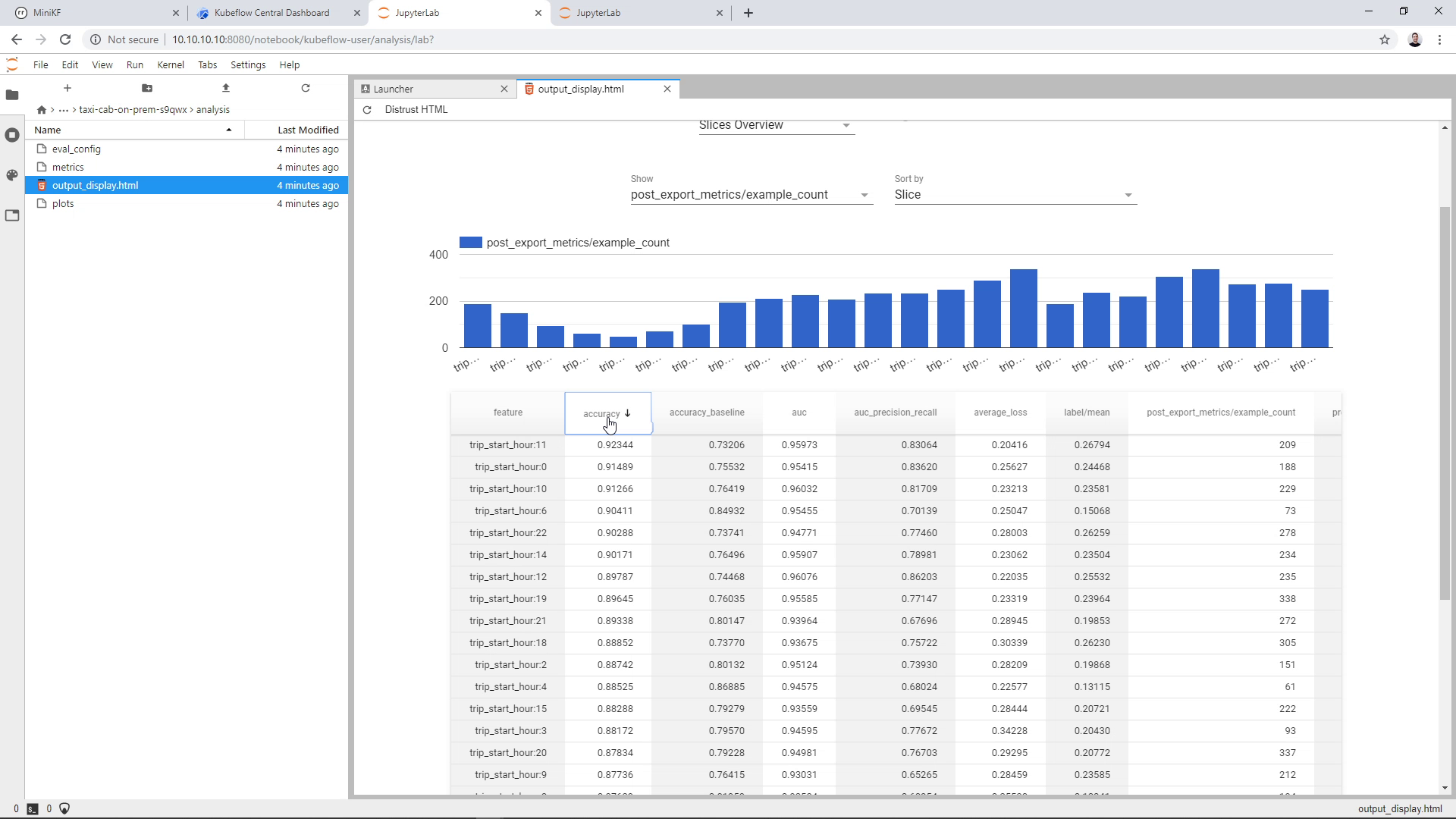Open the Show metric dropdown

click(x=752, y=195)
